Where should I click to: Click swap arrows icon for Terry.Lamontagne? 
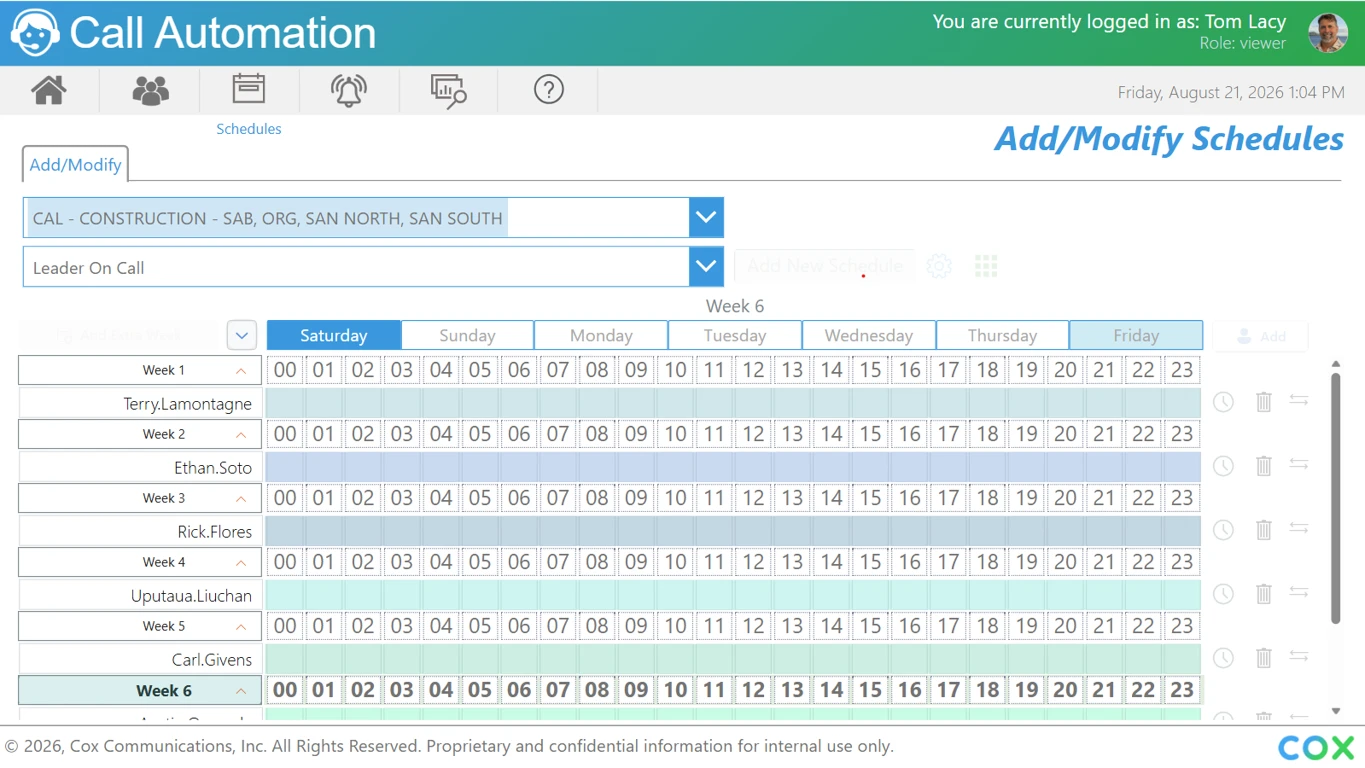pyautogui.click(x=1299, y=400)
